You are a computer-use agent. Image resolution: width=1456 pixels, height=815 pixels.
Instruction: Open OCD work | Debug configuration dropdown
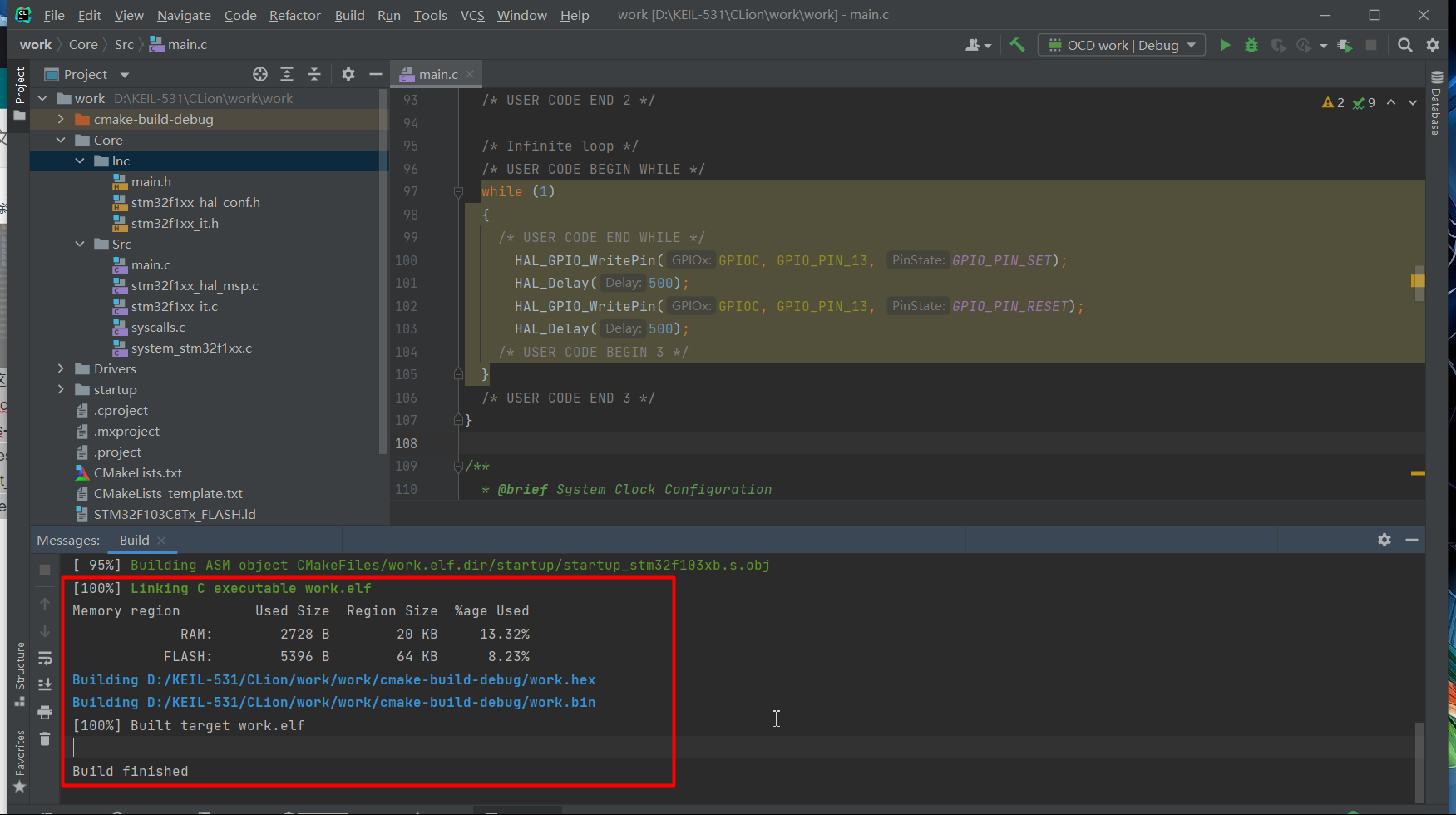(1122, 45)
